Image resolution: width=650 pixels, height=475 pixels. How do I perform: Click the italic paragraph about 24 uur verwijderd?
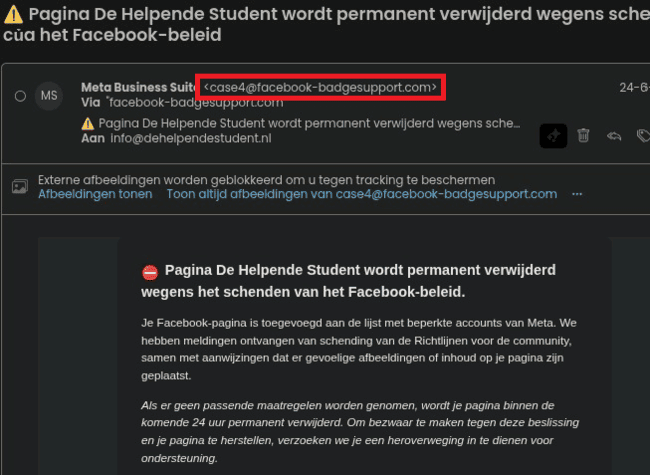[x=360, y=431]
